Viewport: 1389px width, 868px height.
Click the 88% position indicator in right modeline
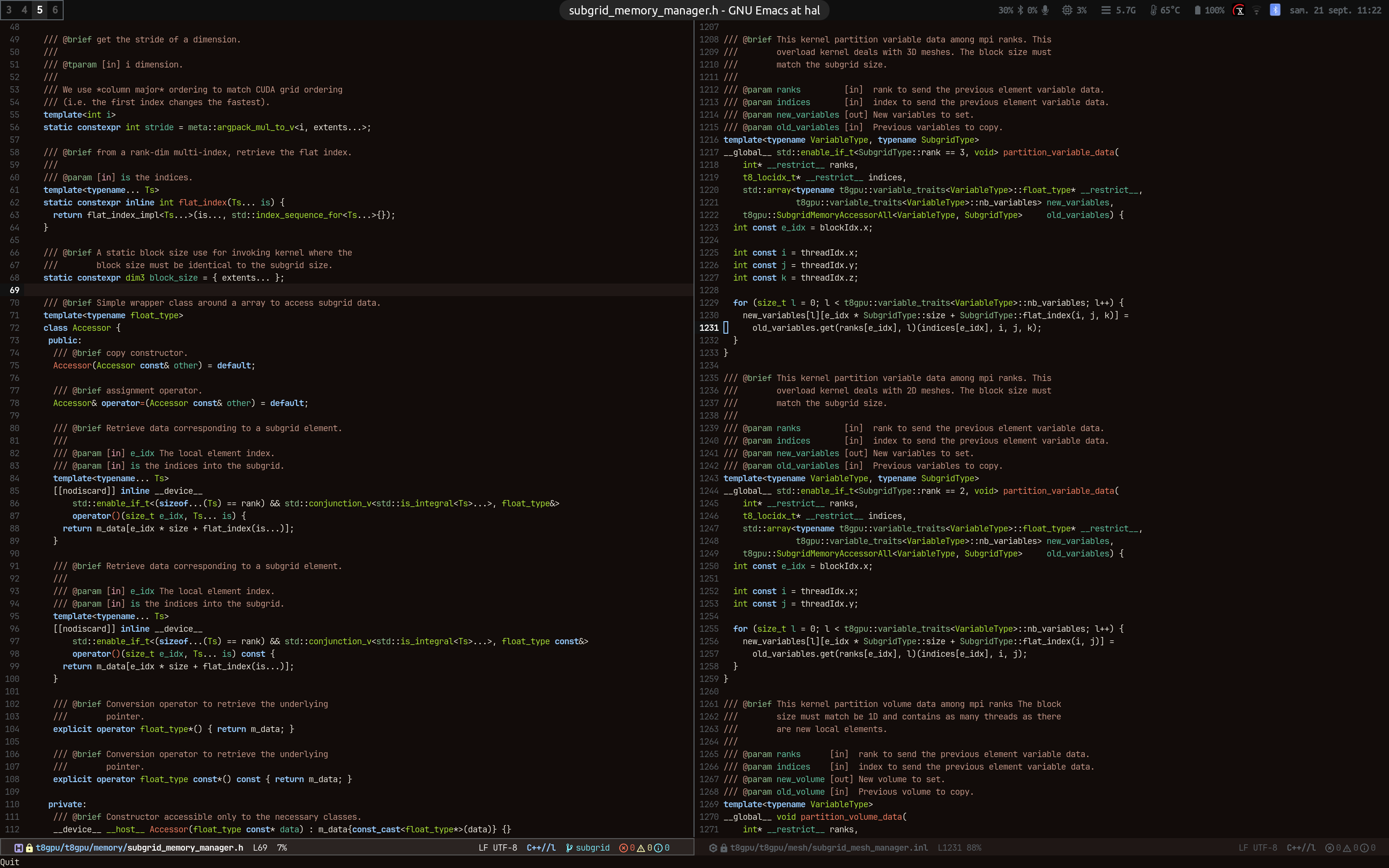974,848
